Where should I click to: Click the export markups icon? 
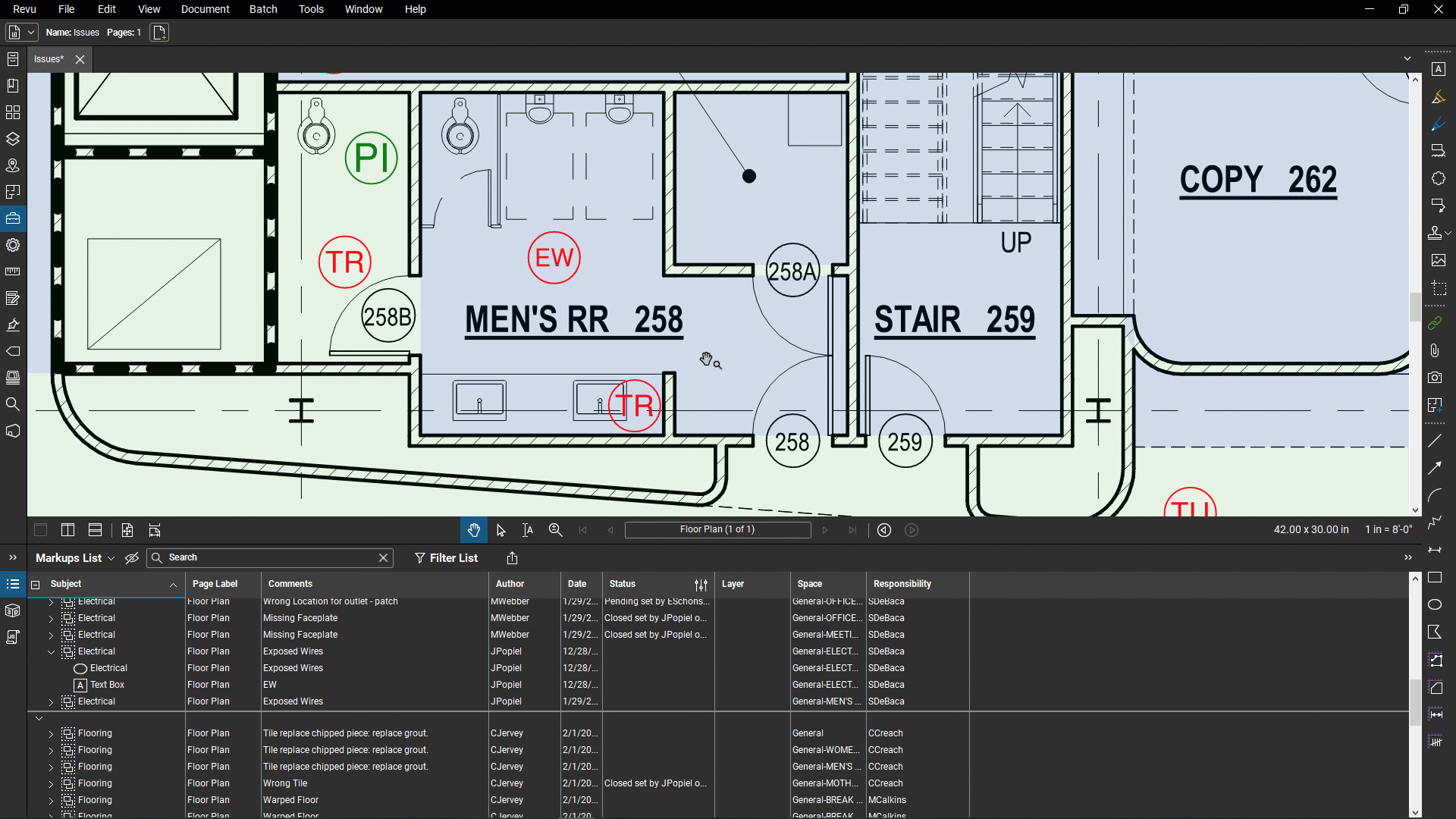(513, 558)
